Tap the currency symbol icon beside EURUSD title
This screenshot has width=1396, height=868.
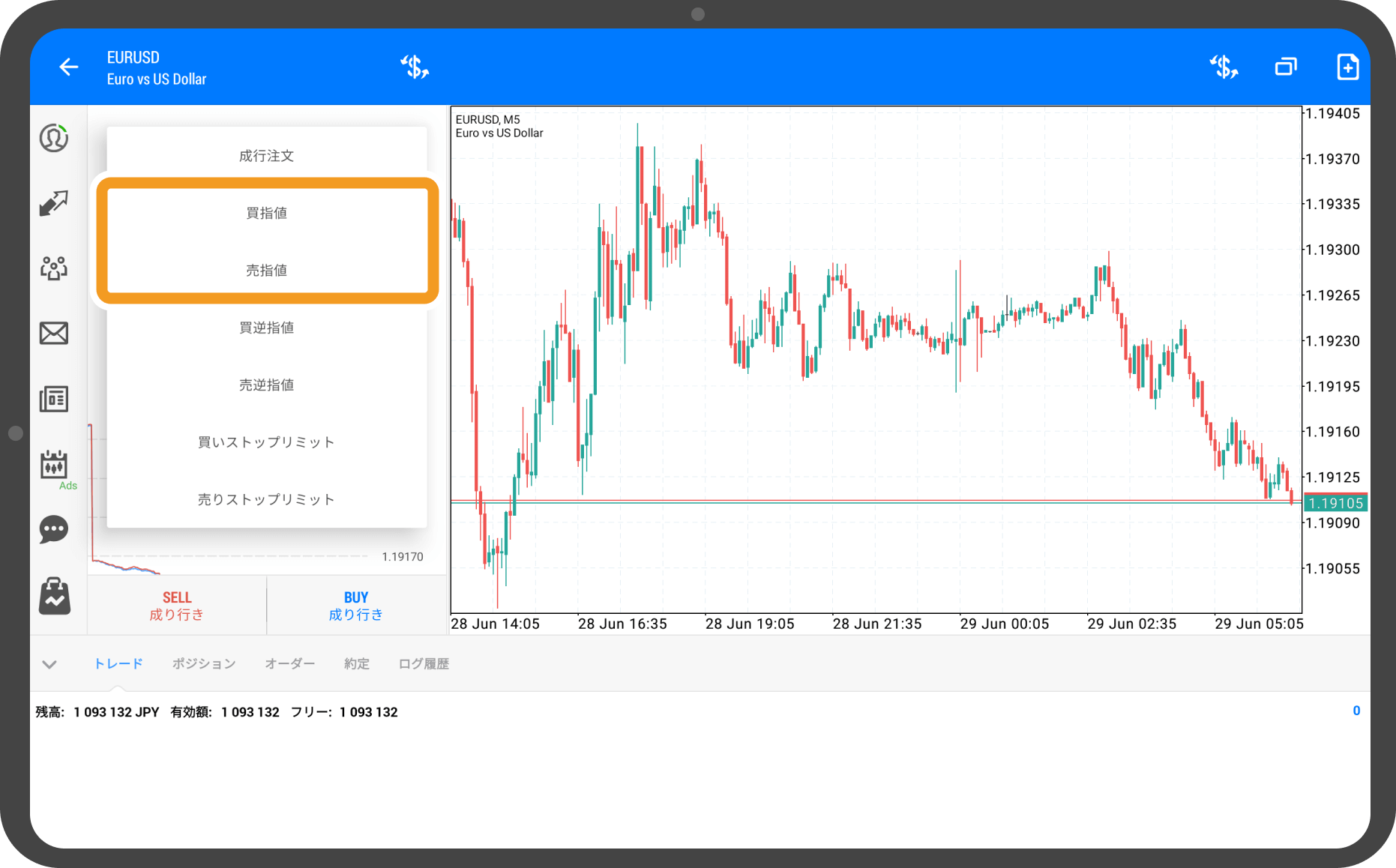click(x=415, y=67)
